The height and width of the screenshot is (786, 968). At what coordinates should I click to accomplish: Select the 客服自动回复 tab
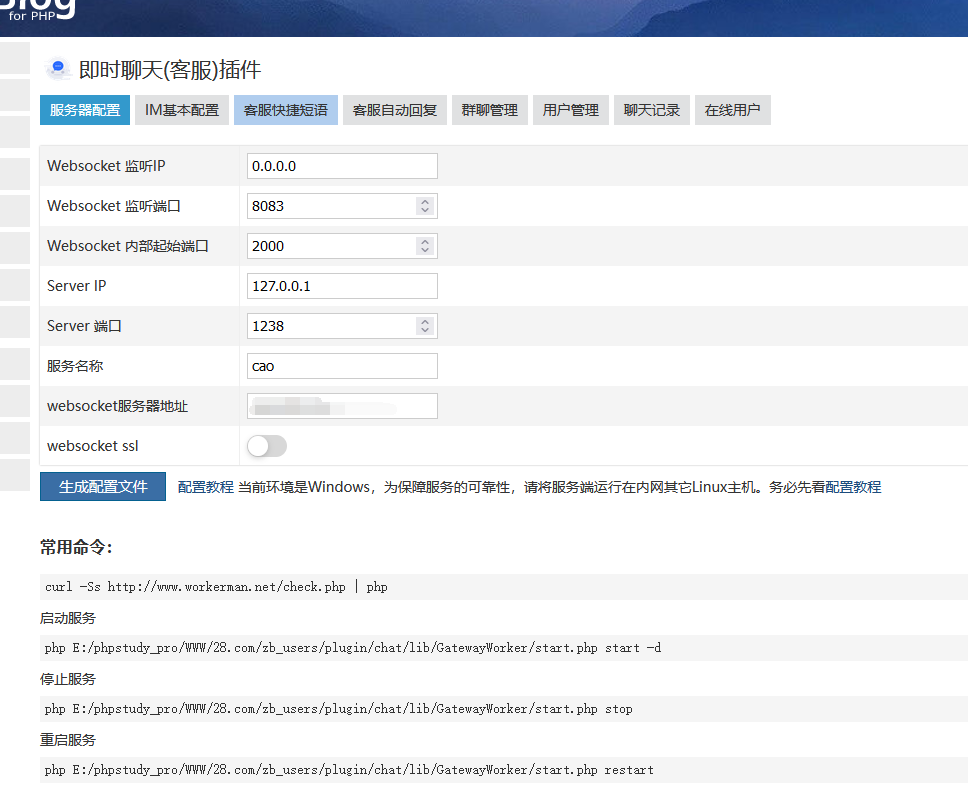coord(395,110)
